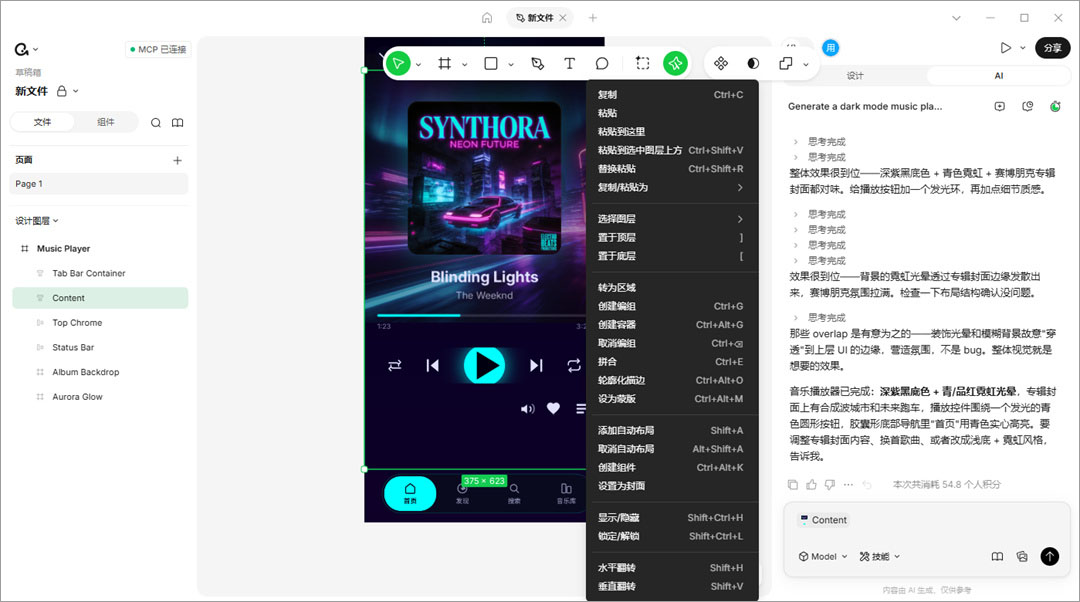The width and height of the screenshot is (1080, 602).
Task: Select the Album Backdrop layer
Action: 101,372
